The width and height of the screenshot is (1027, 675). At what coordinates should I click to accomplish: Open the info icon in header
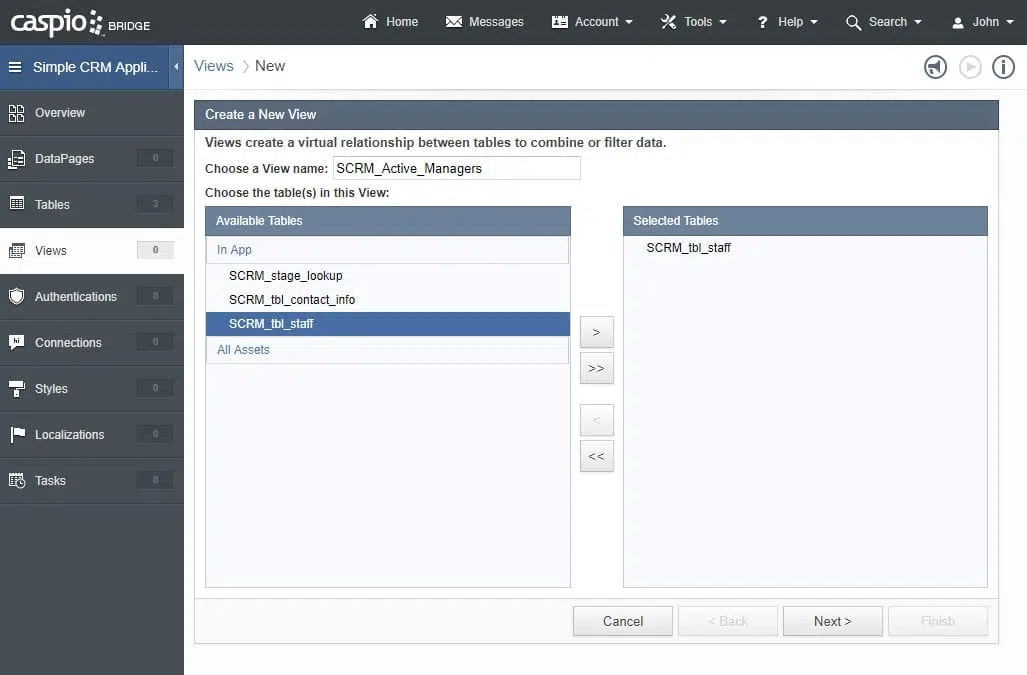coord(1003,67)
